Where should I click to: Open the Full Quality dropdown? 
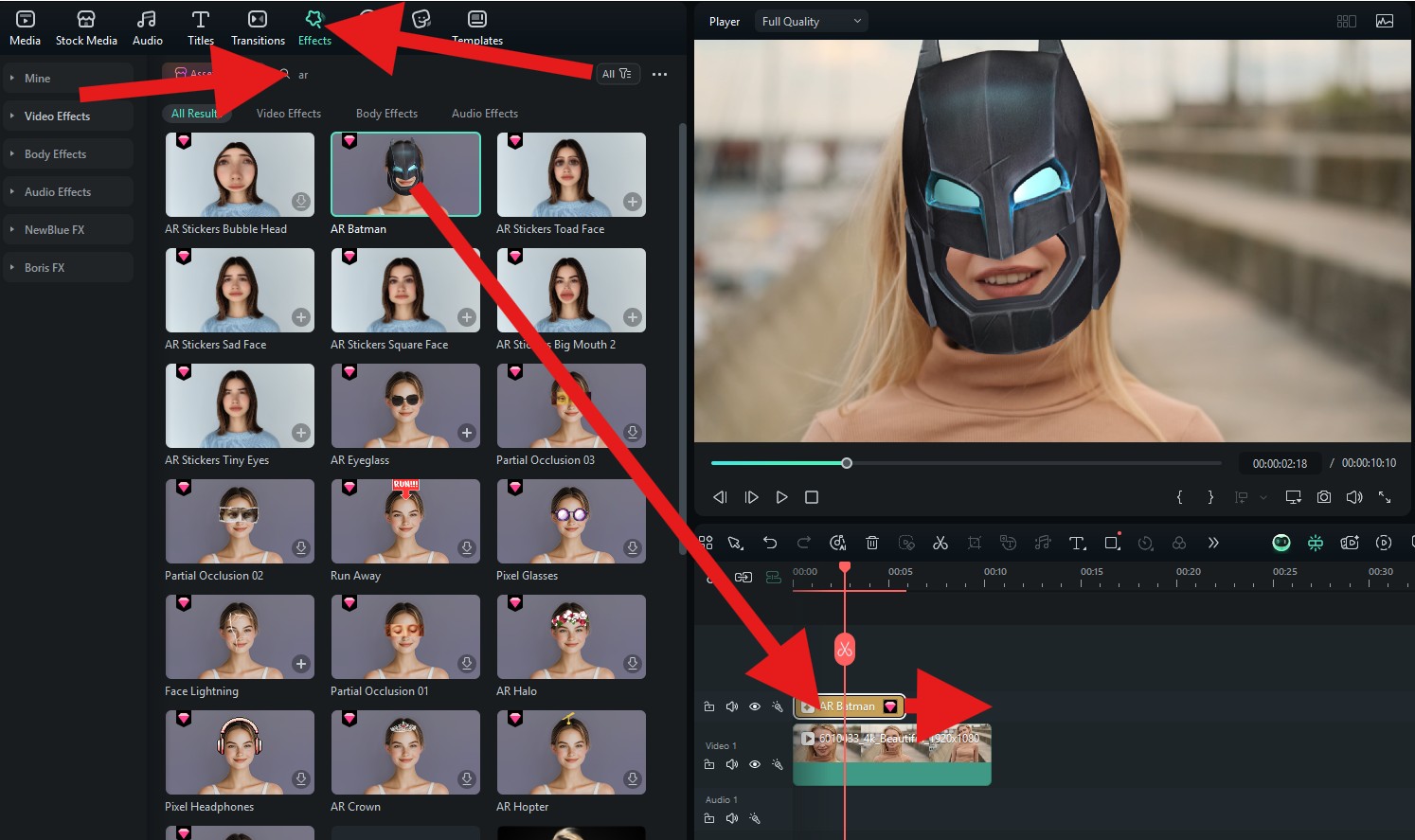[x=812, y=21]
